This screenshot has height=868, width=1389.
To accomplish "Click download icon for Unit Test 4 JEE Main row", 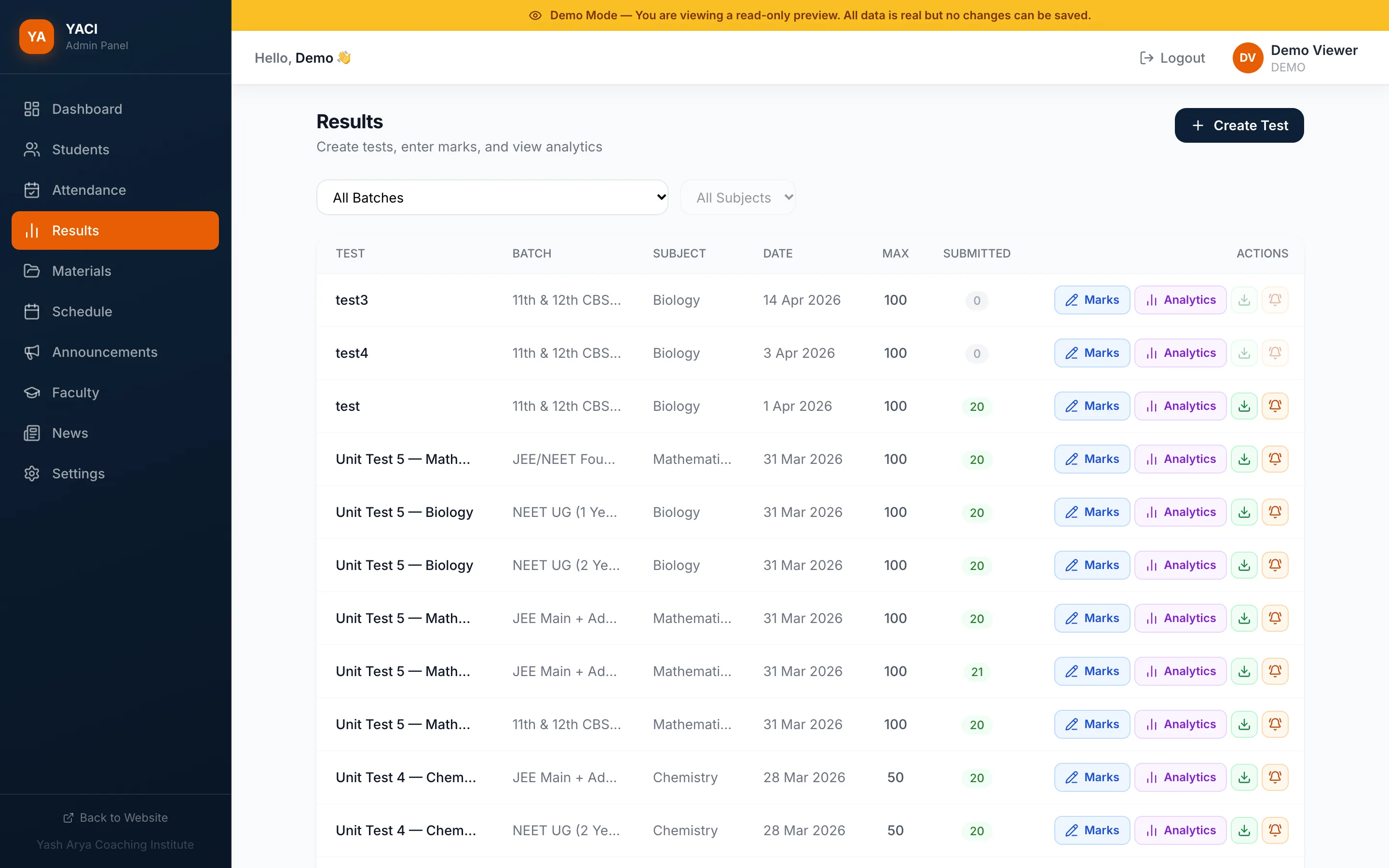I will click(1244, 777).
